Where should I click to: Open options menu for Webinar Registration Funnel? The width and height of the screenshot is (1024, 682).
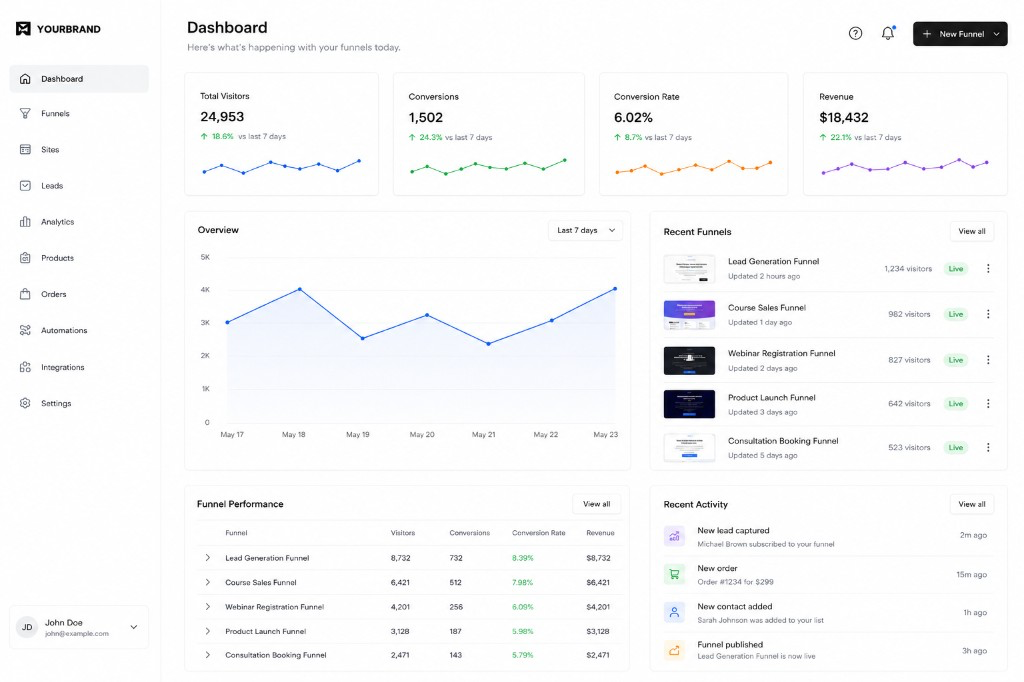[988, 360]
